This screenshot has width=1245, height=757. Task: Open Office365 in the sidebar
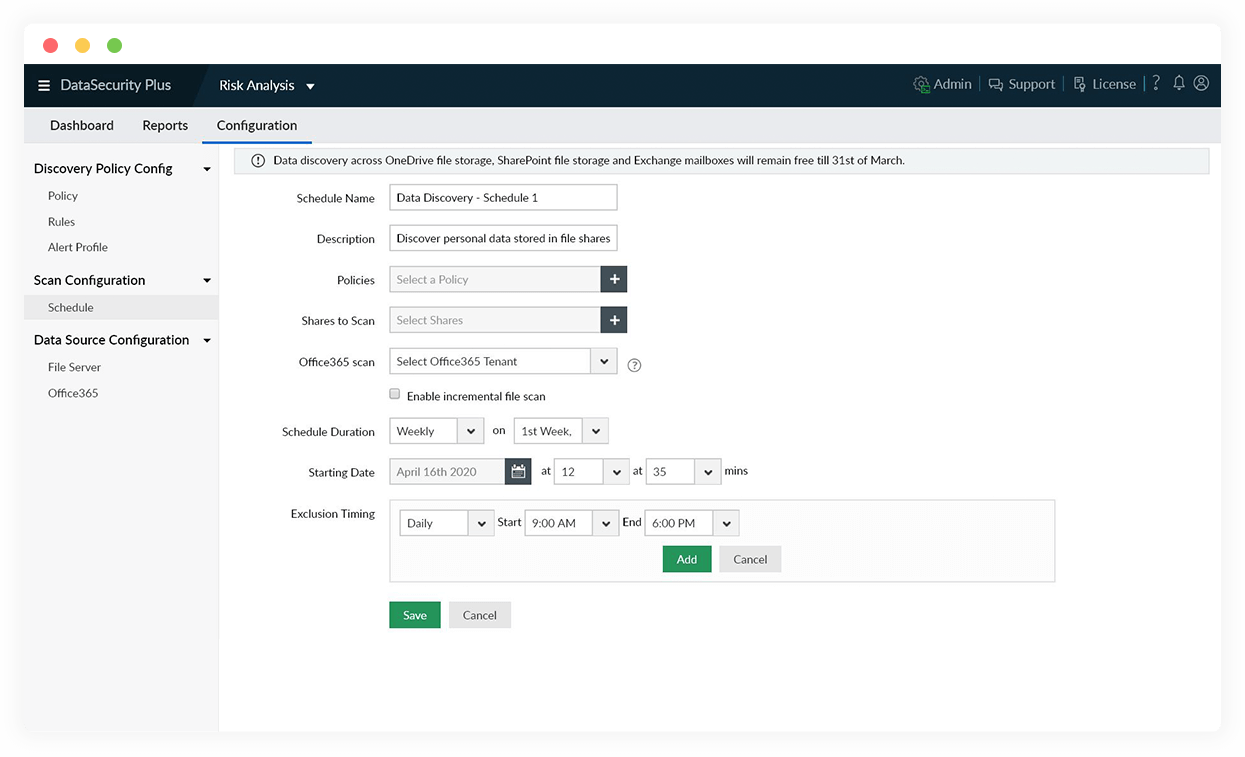73,393
